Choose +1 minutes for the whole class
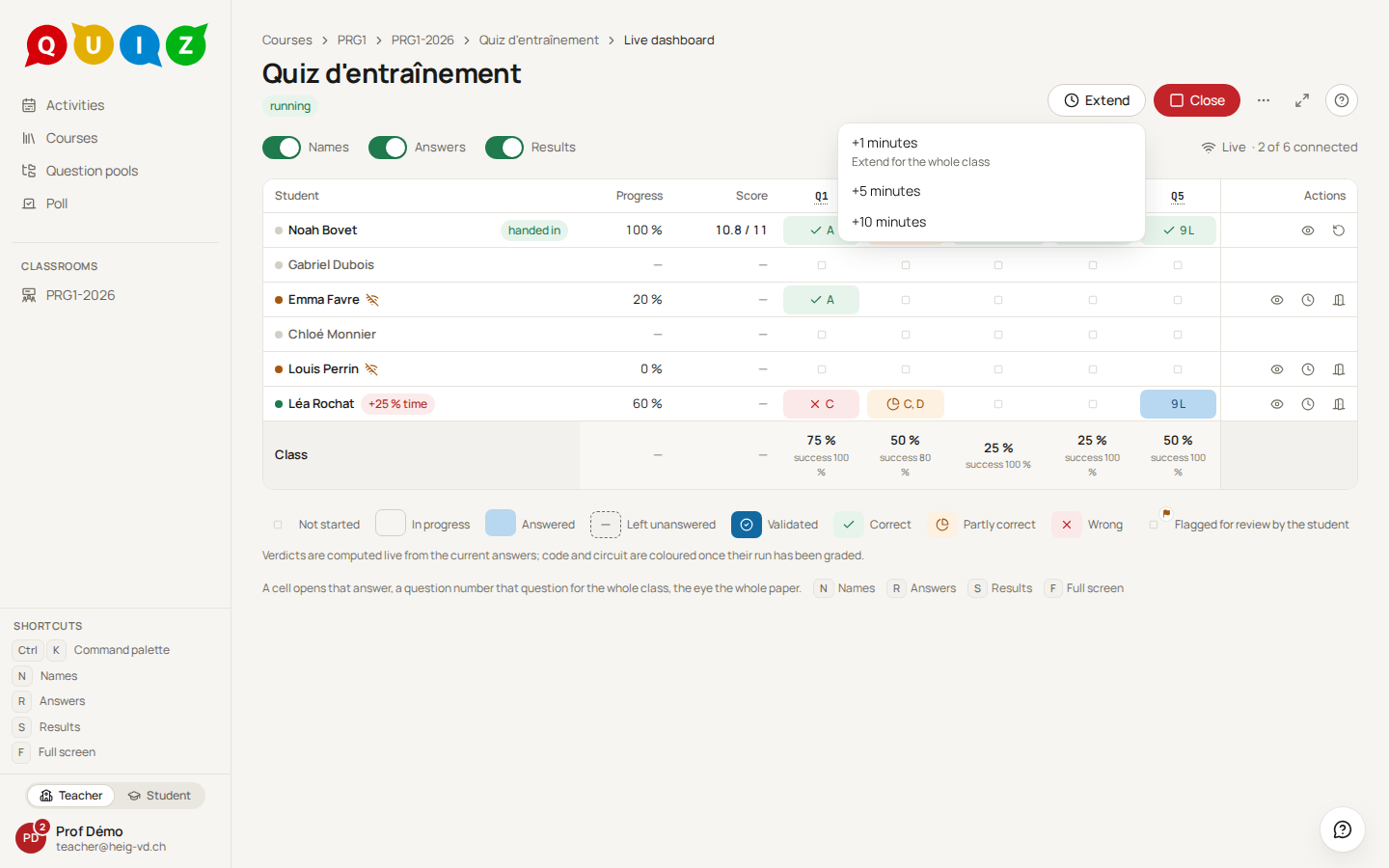This screenshot has height=868, width=1389. [x=992, y=151]
